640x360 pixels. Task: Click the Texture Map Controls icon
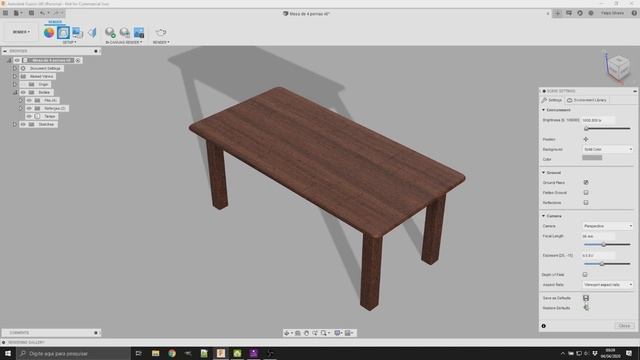[x=92, y=32]
